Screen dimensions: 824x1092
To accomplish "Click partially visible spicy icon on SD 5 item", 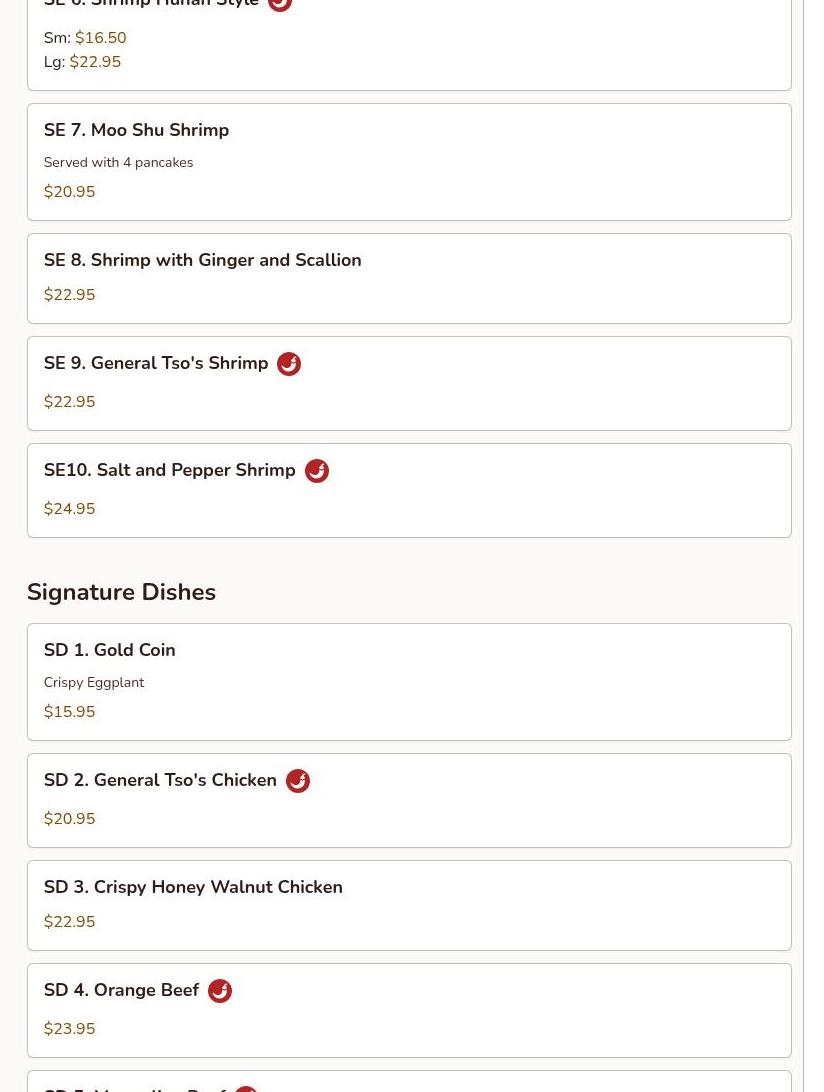I will pos(246,1089).
